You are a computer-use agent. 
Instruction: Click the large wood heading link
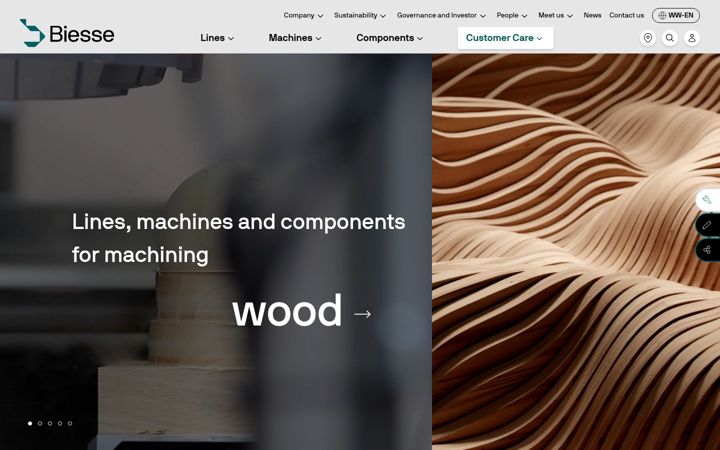click(x=287, y=311)
